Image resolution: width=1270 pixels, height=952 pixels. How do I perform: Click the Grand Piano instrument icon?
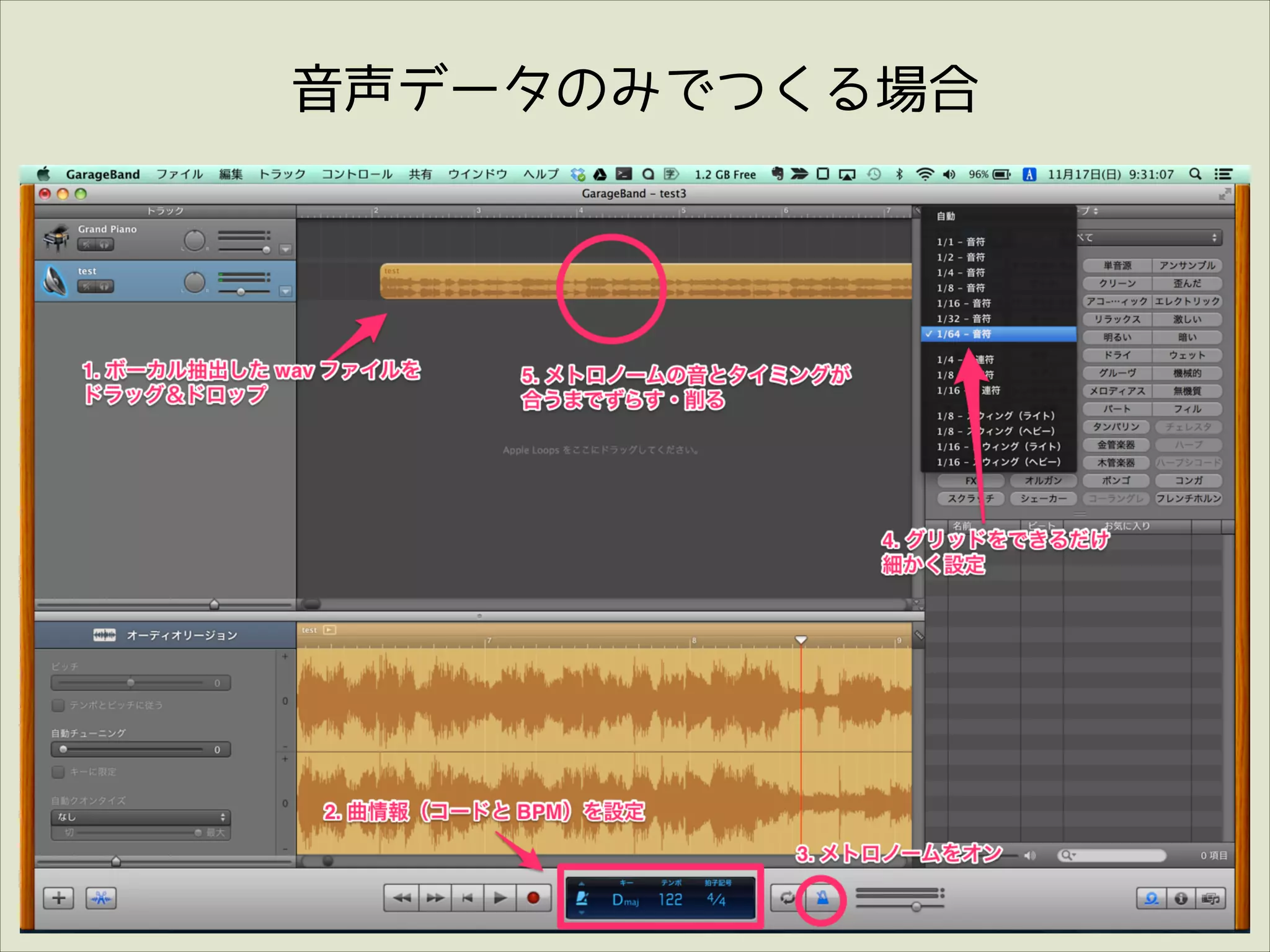tap(56, 238)
